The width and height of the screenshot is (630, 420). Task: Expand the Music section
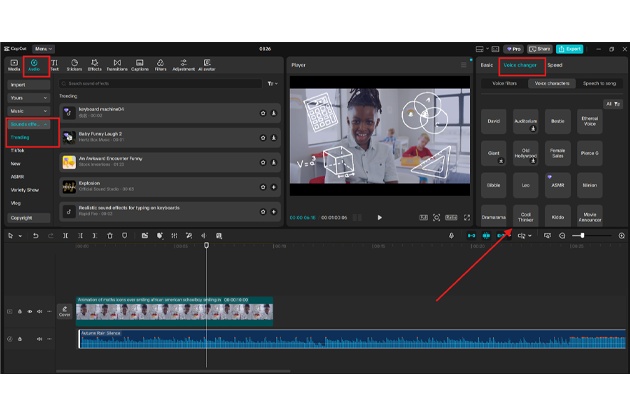point(29,111)
